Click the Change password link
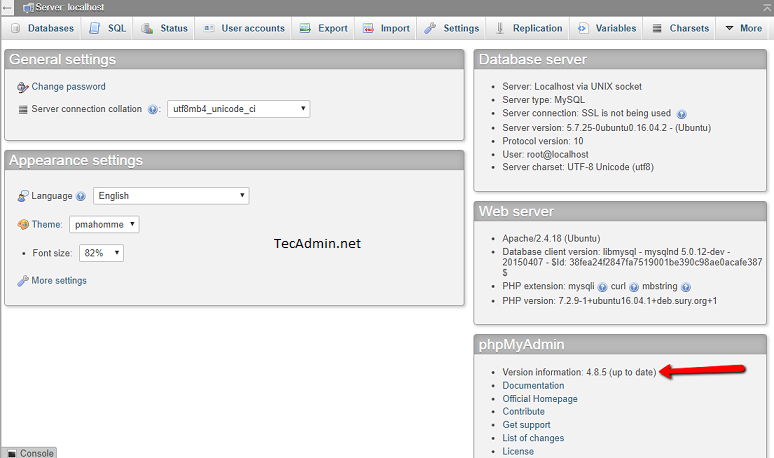Screen dimensions: 774x458 [x=69, y=87]
